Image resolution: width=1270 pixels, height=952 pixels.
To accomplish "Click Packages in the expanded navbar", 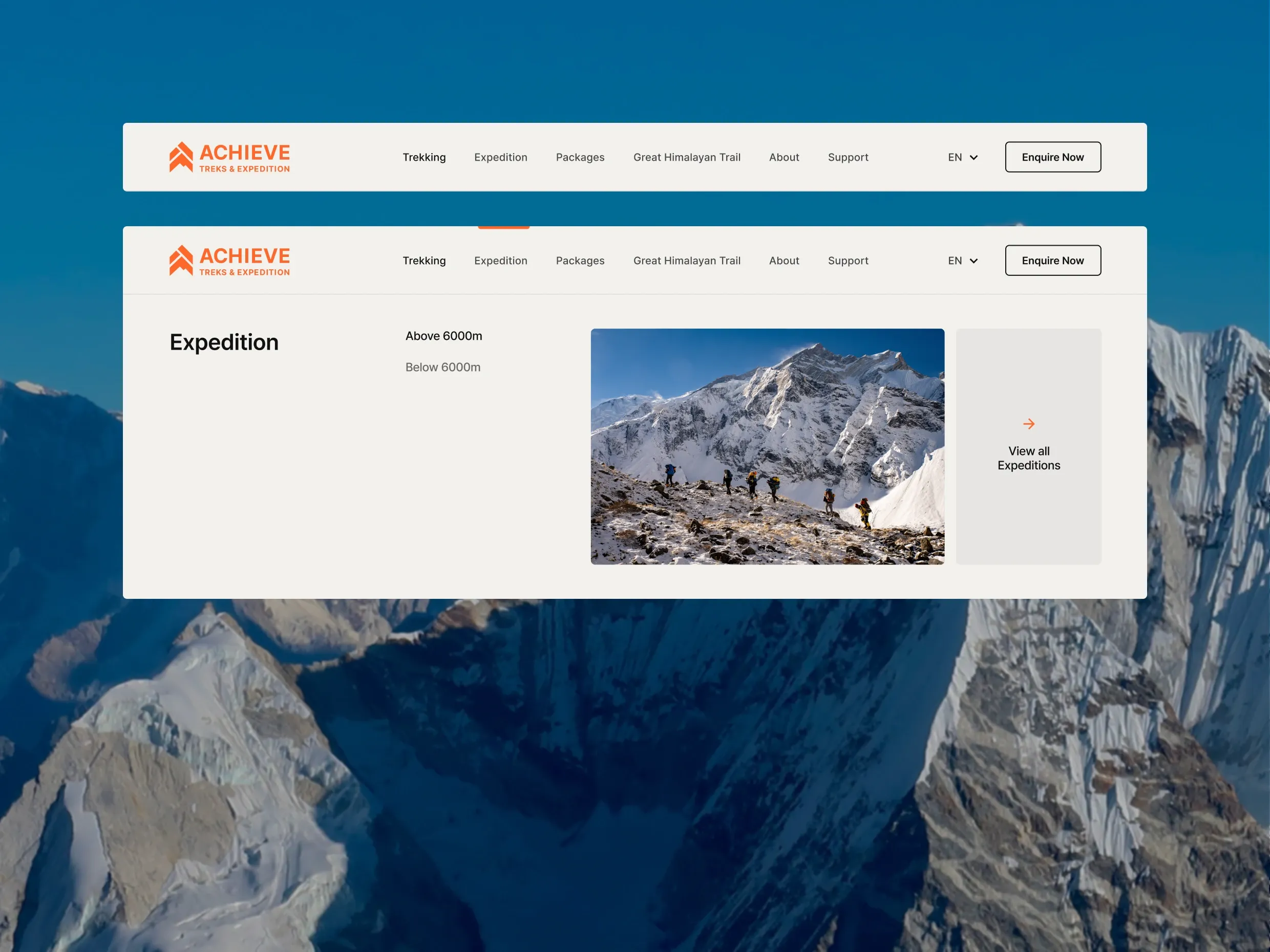I will coord(580,261).
